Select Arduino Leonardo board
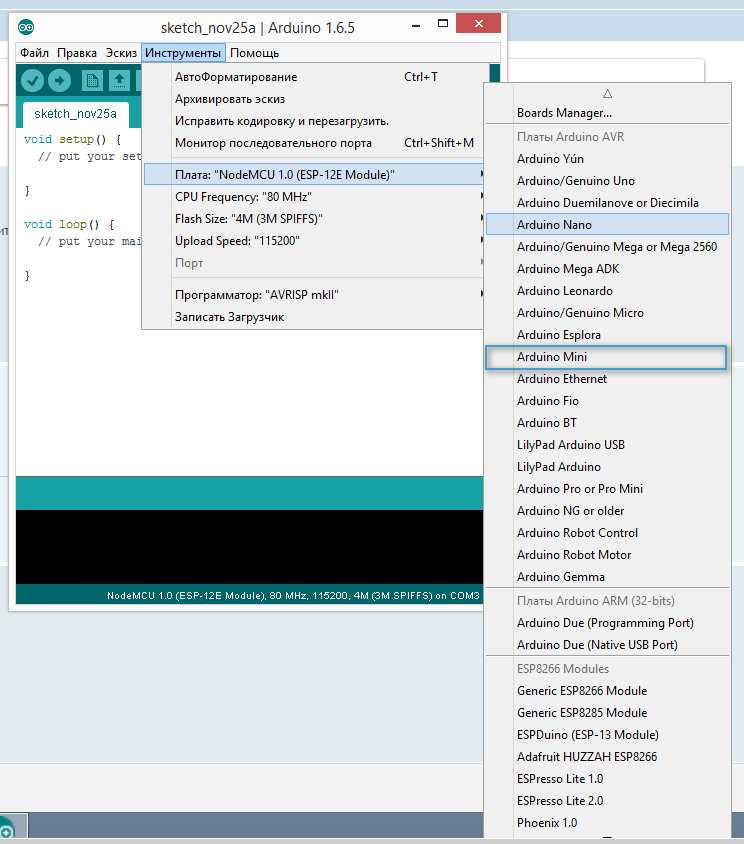This screenshot has width=744, height=844. tap(607, 291)
